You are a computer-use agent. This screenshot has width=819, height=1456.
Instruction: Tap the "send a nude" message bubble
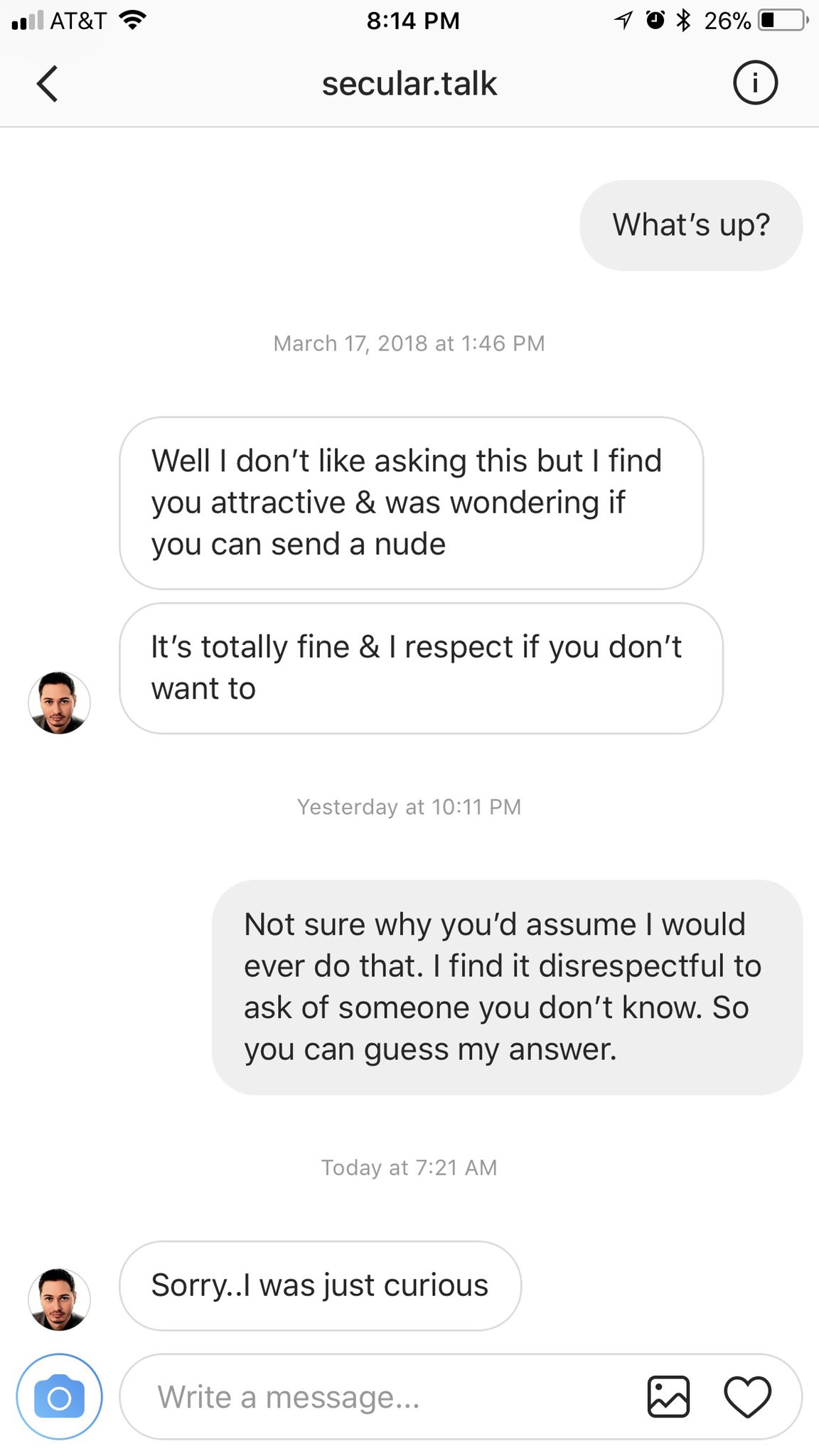(411, 503)
